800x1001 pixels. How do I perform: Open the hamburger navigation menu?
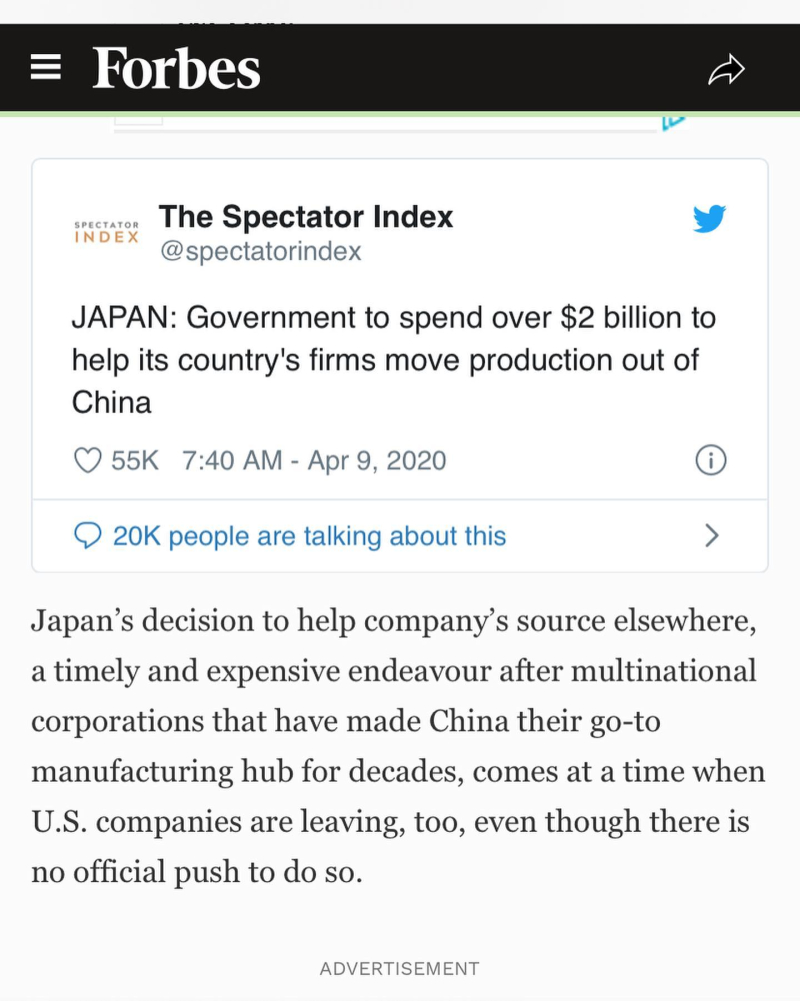tap(46, 67)
